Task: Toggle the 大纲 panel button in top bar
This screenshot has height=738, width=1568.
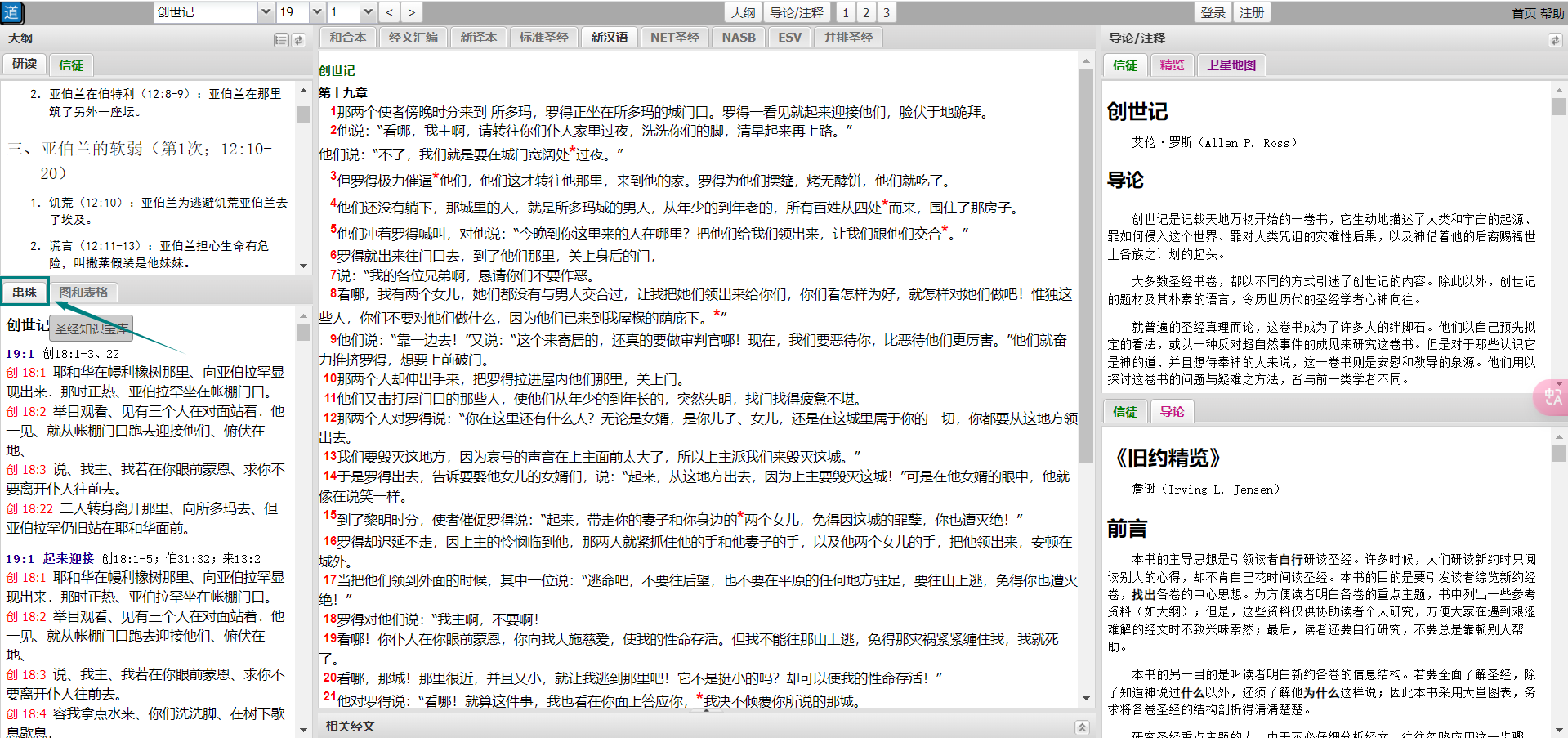Action: click(x=743, y=12)
